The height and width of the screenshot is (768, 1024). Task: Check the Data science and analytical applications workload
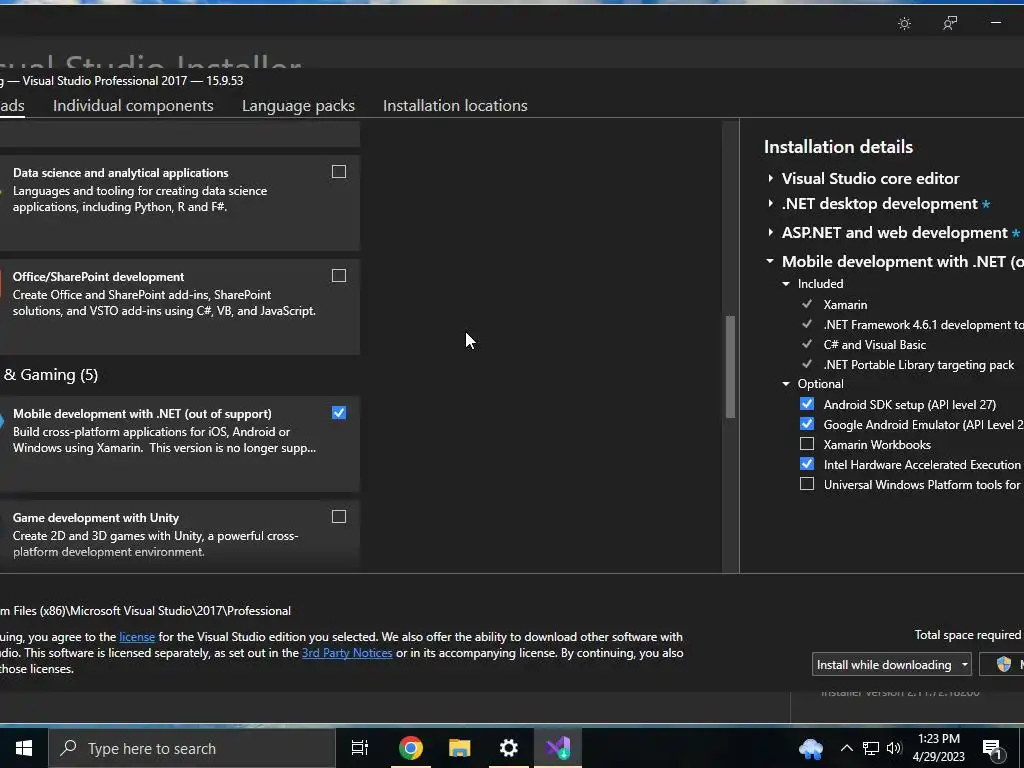[x=339, y=172]
